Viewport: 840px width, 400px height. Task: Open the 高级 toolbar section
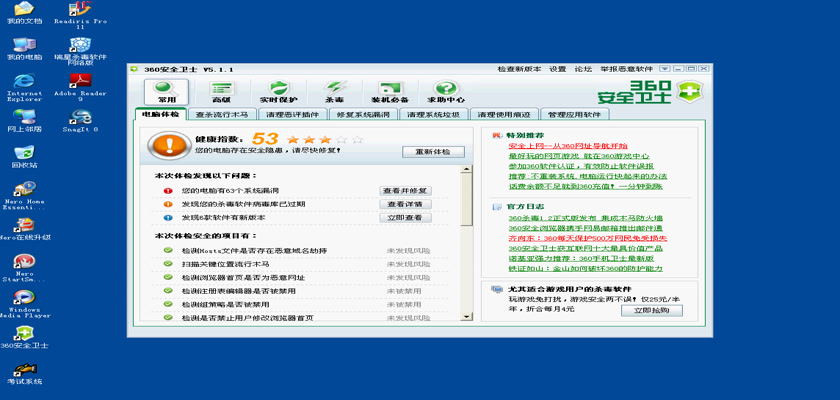[221, 92]
